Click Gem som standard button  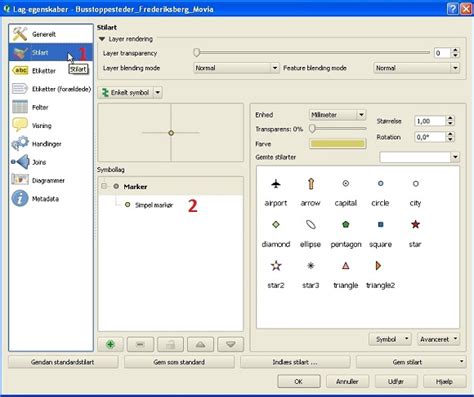point(179,362)
